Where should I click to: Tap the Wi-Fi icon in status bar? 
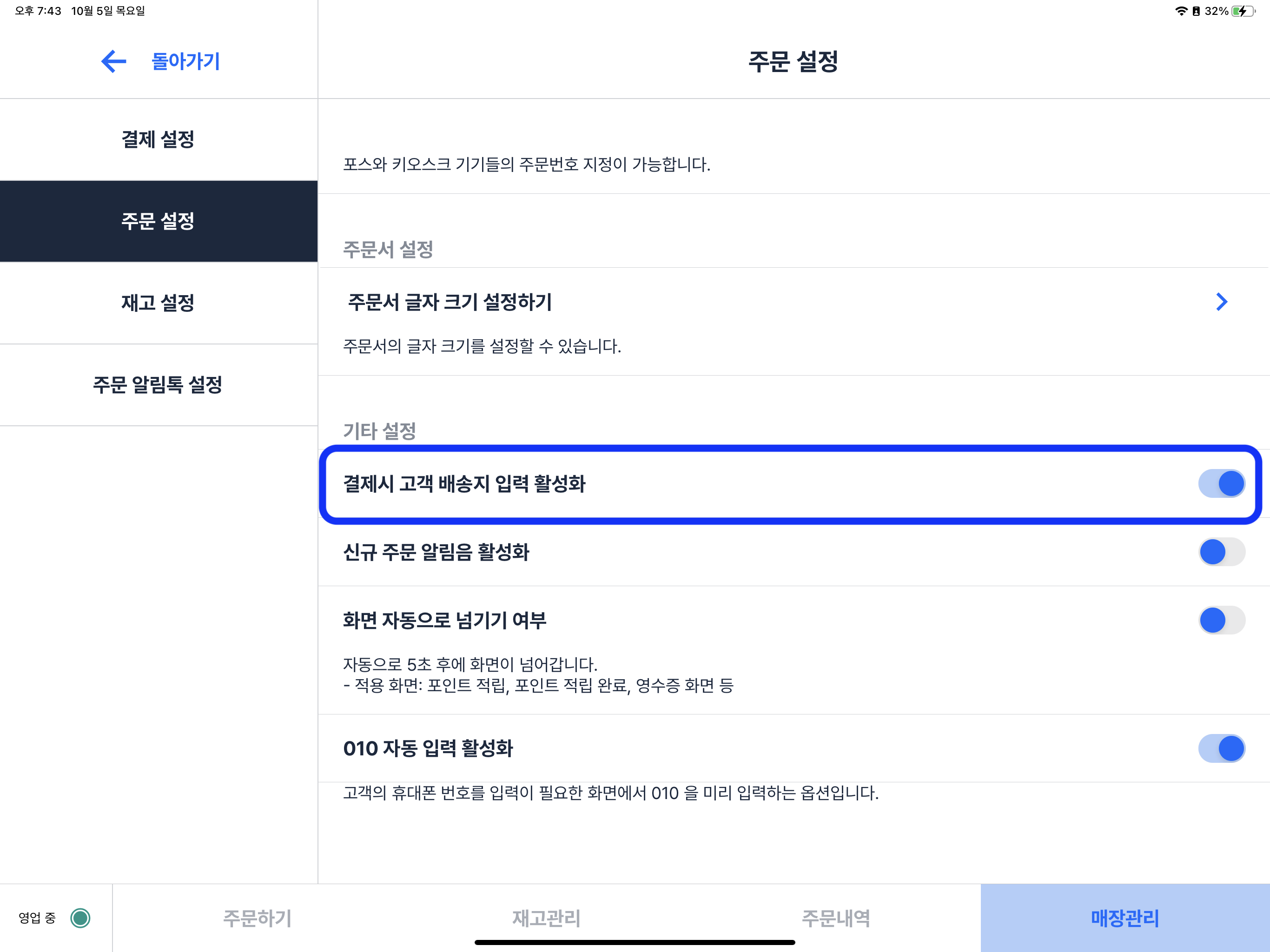1181,11
